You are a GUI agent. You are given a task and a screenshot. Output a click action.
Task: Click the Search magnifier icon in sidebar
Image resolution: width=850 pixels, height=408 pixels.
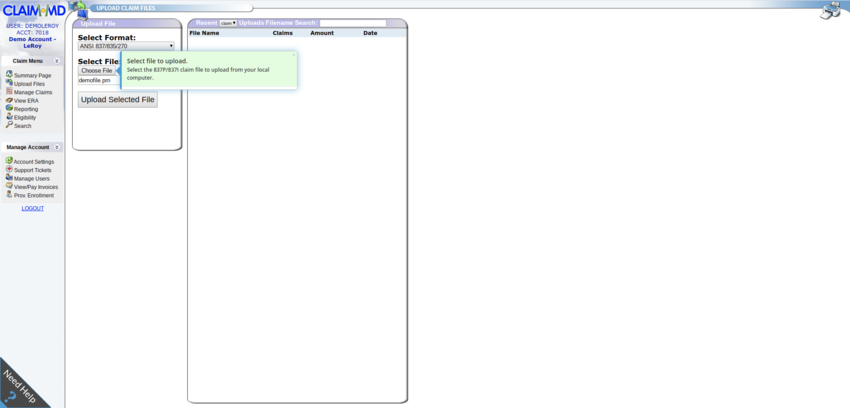9,126
